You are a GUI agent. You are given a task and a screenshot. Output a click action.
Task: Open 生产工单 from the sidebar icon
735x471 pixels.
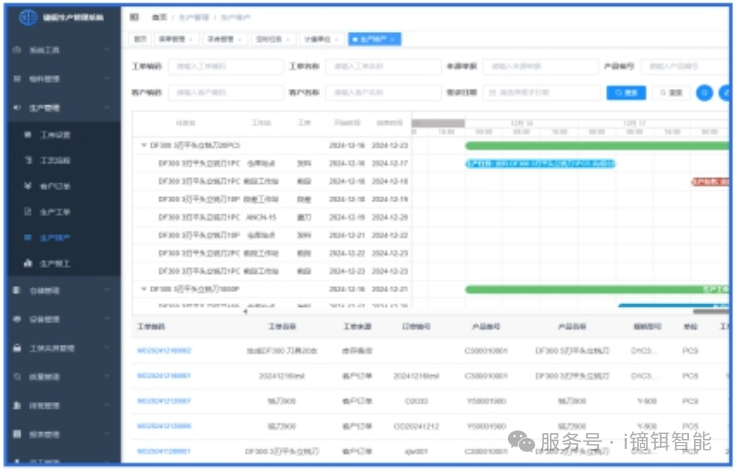point(28,212)
